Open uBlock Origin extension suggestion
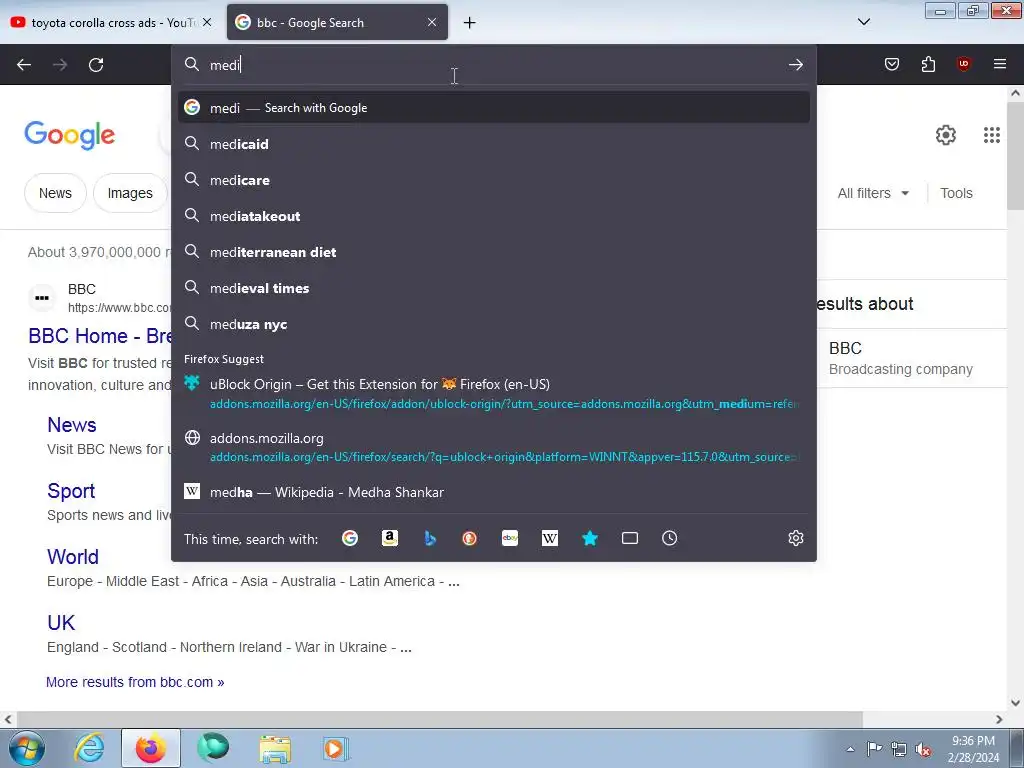Screen dimensions: 1024x768 click(x=494, y=394)
